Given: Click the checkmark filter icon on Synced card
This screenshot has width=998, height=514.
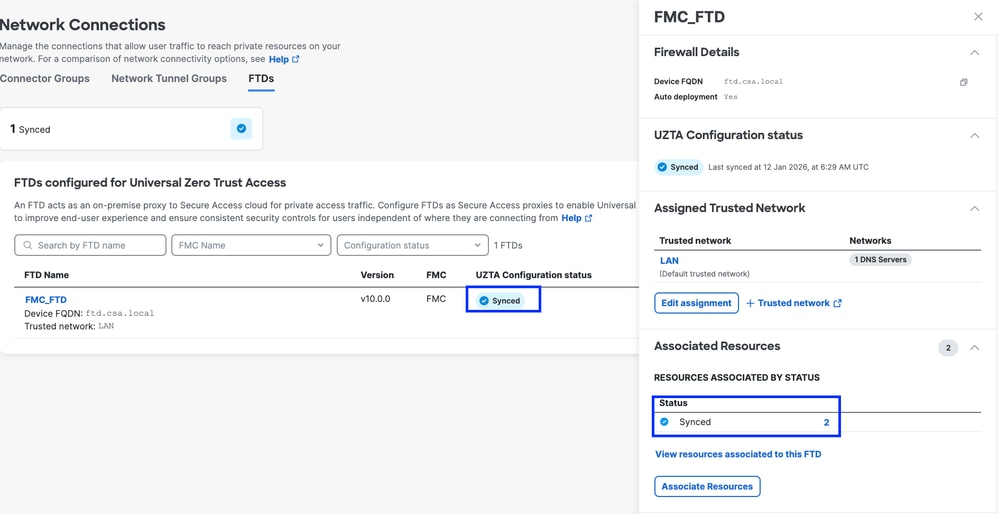Looking at the screenshot, I should [241, 128].
